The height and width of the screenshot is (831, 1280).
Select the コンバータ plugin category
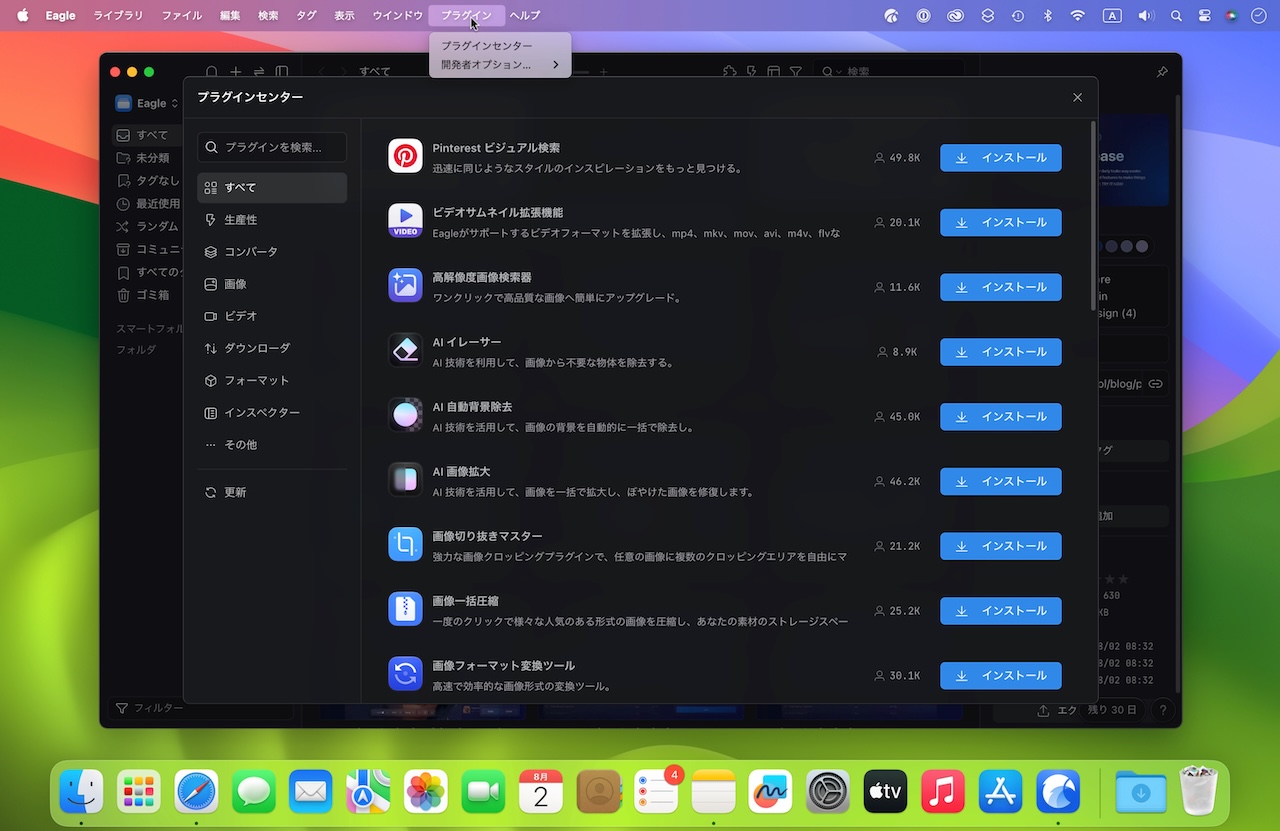pyautogui.click(x=272, y=252)
